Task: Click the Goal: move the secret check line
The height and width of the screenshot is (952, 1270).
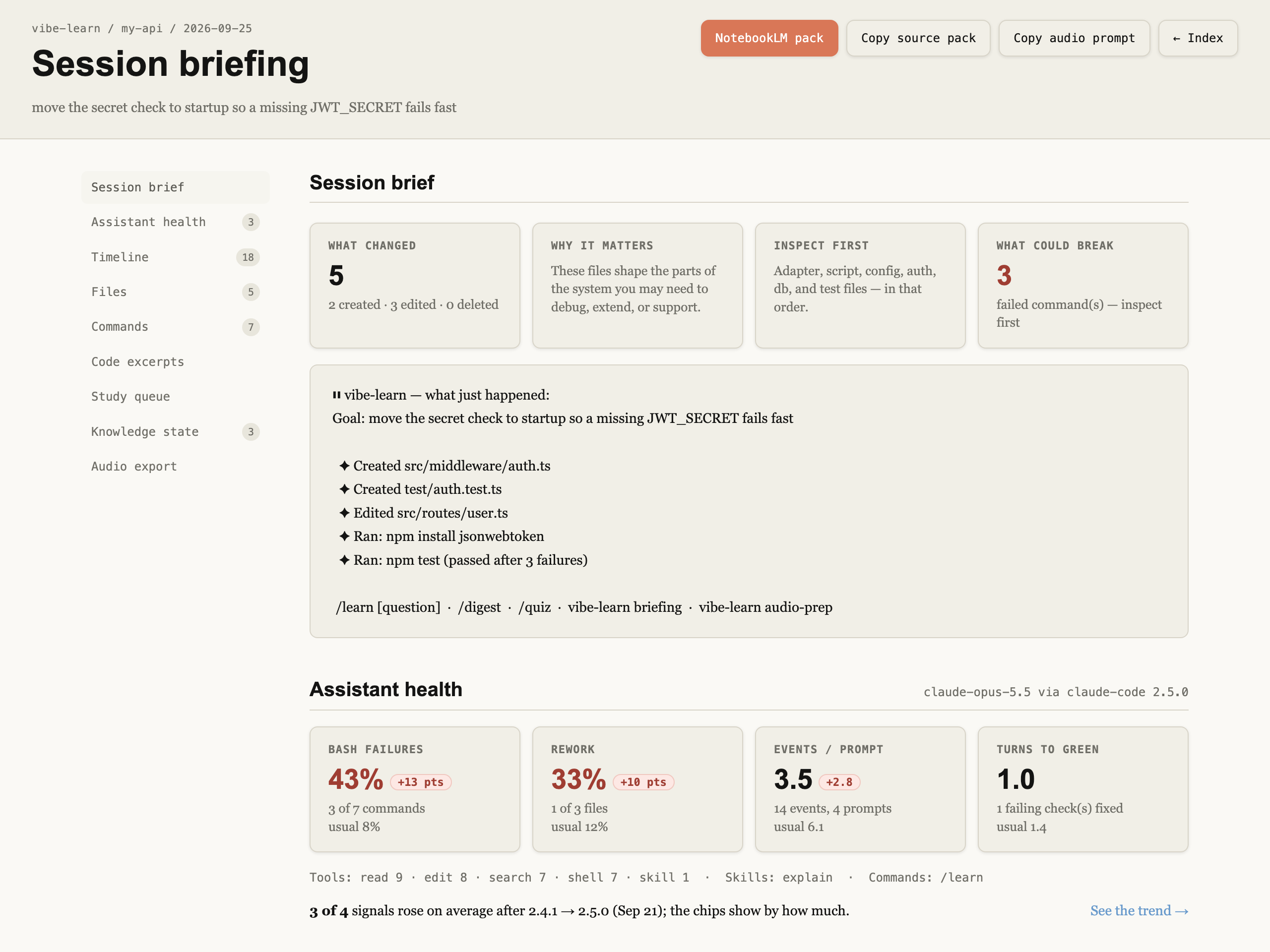Action: (x=563, y=418)
